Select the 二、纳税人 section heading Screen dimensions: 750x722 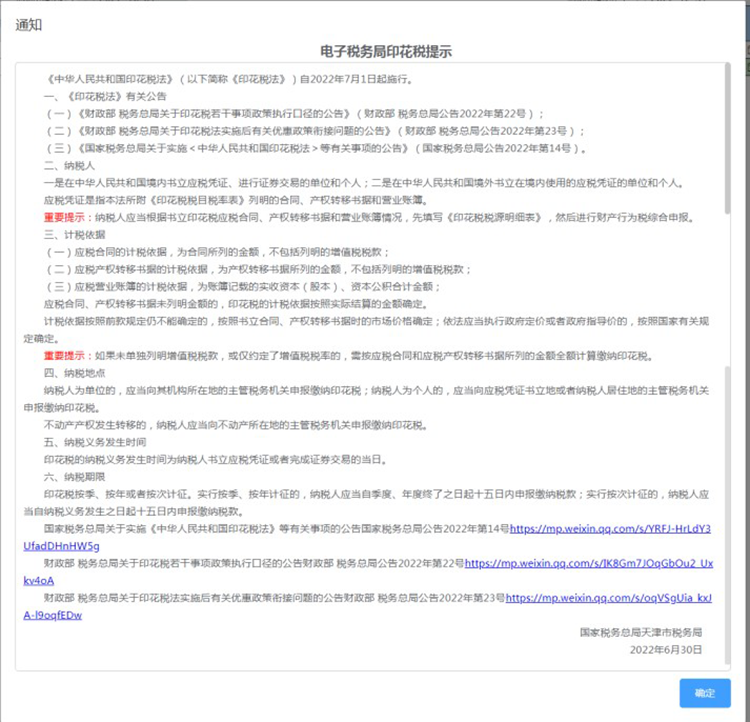tap(69, 166)
